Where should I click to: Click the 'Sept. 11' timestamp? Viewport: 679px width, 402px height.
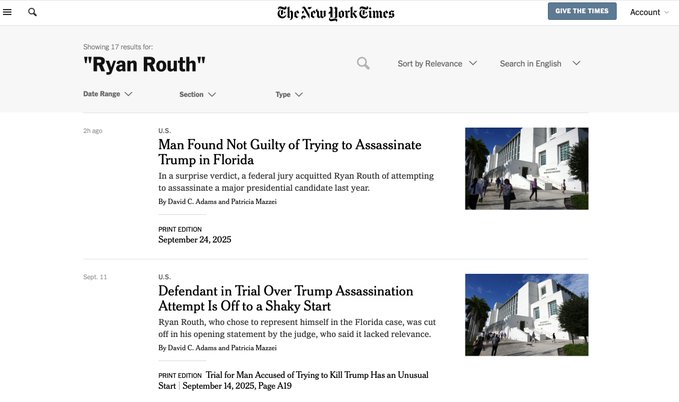(95, 277)
